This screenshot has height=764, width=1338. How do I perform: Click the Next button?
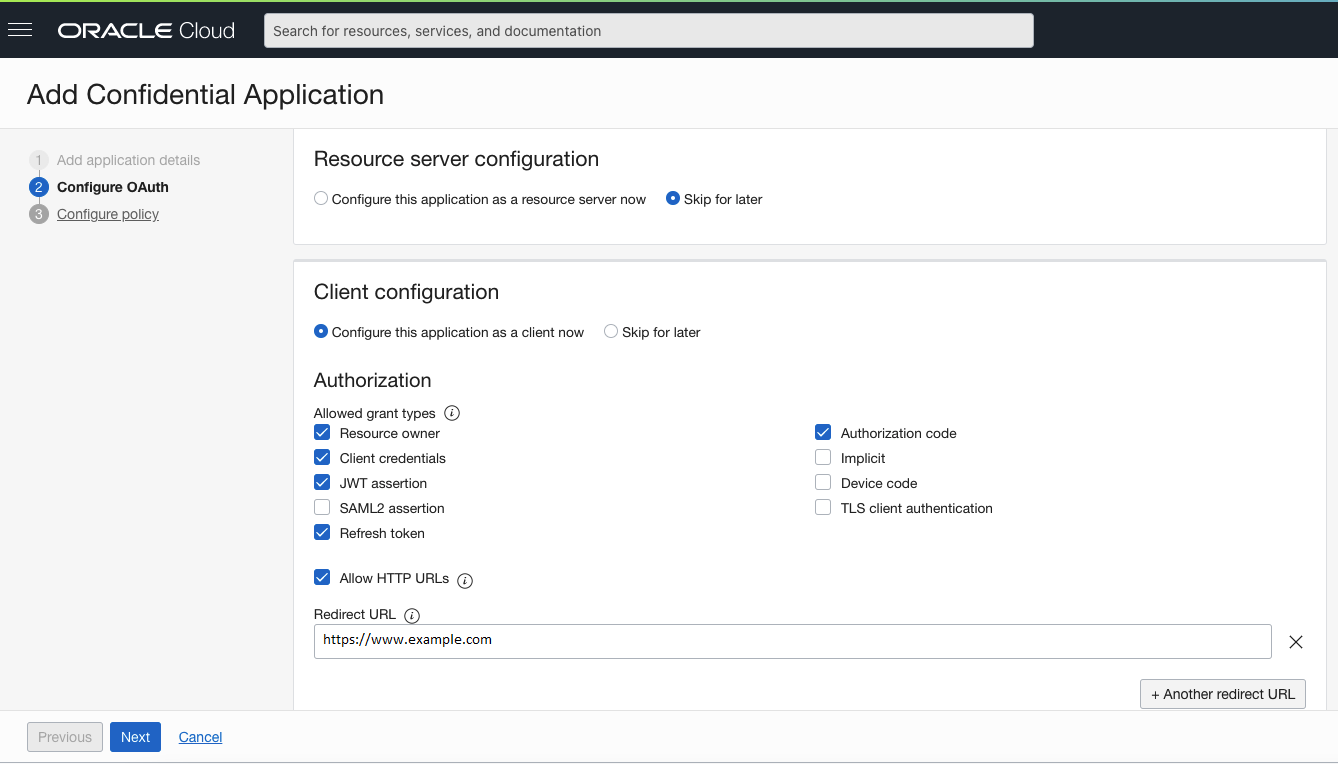(x=135, y=737)
